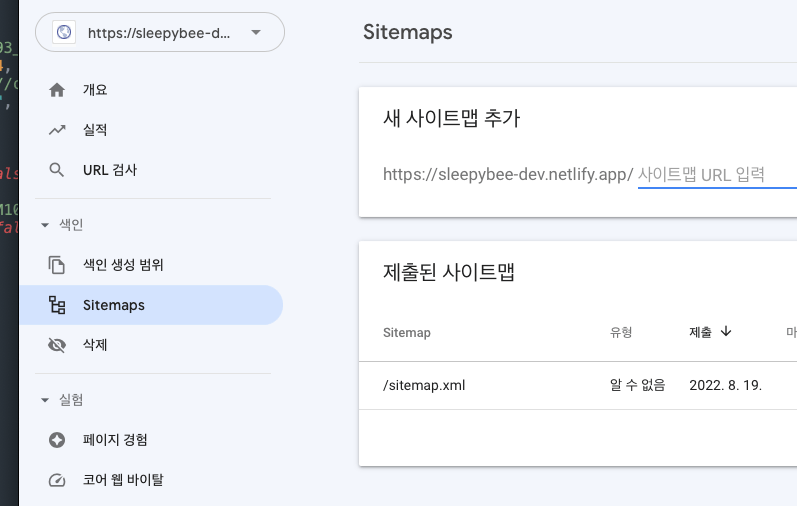Viewport: 797px width, 506px height.
Task: Click the Sitemaps tree icon in sidebar
Action: pyautogui.click(x=57, y=305)
